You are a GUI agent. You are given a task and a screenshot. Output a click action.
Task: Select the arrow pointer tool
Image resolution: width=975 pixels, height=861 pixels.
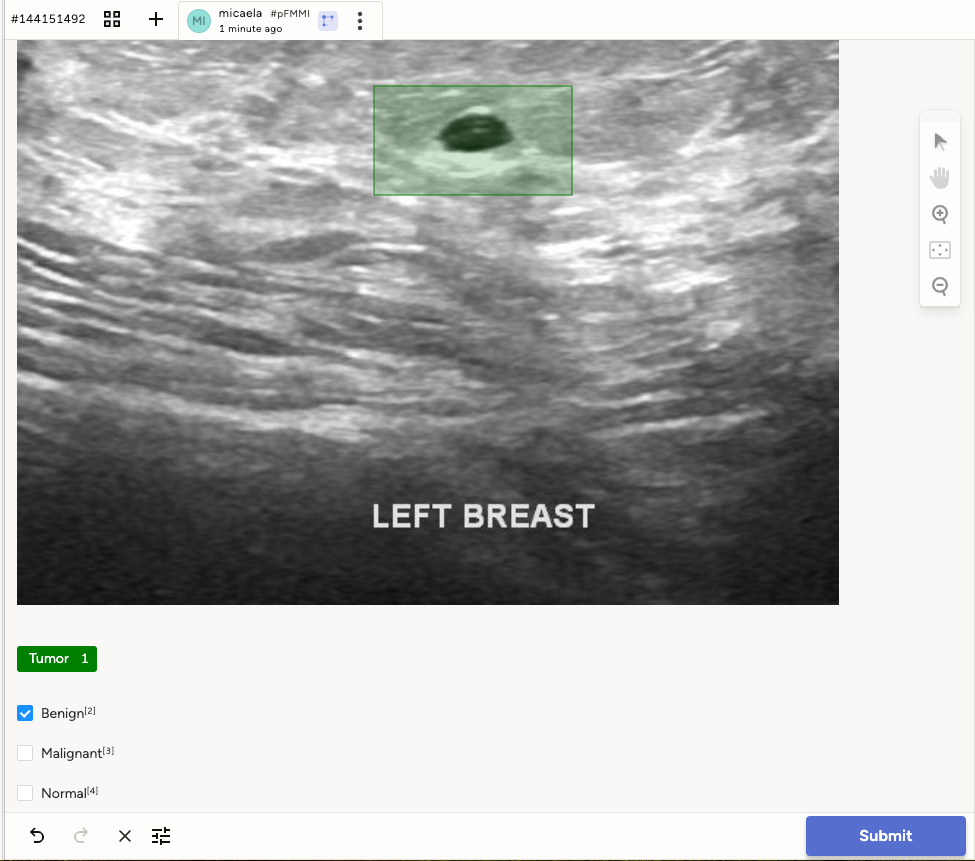pos(940,142)
